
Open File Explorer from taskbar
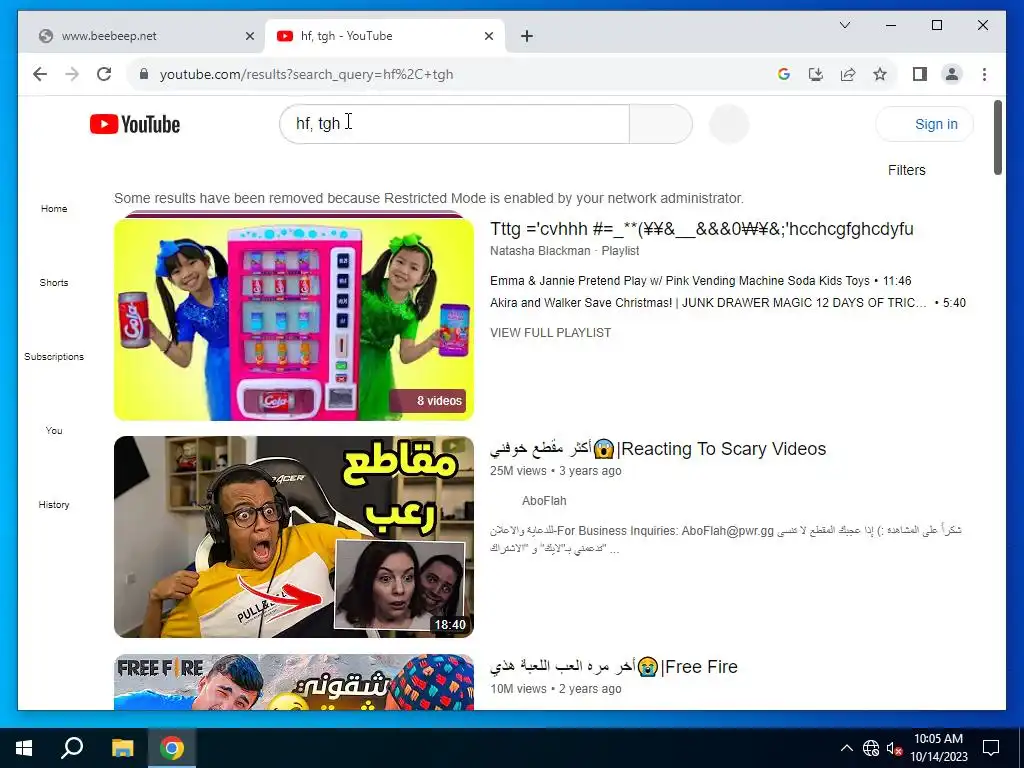[x=122, y=748]
